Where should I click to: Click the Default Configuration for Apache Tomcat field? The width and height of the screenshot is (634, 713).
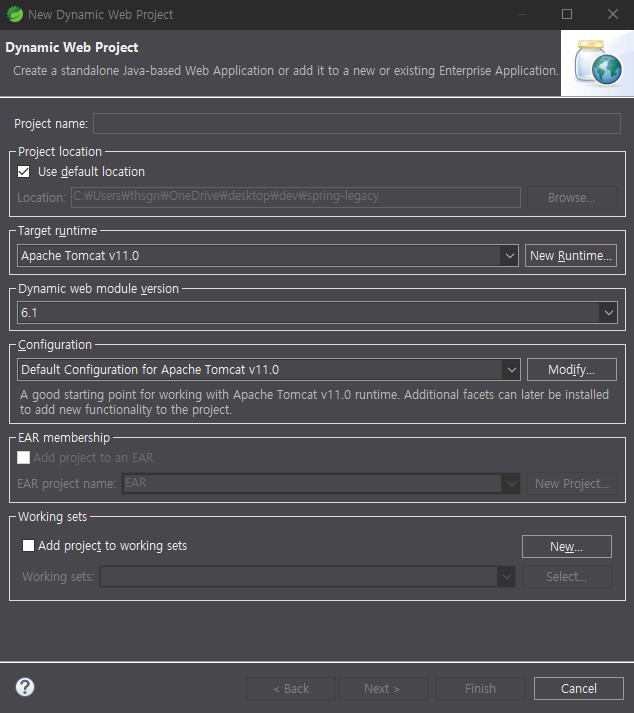point(258,370)
